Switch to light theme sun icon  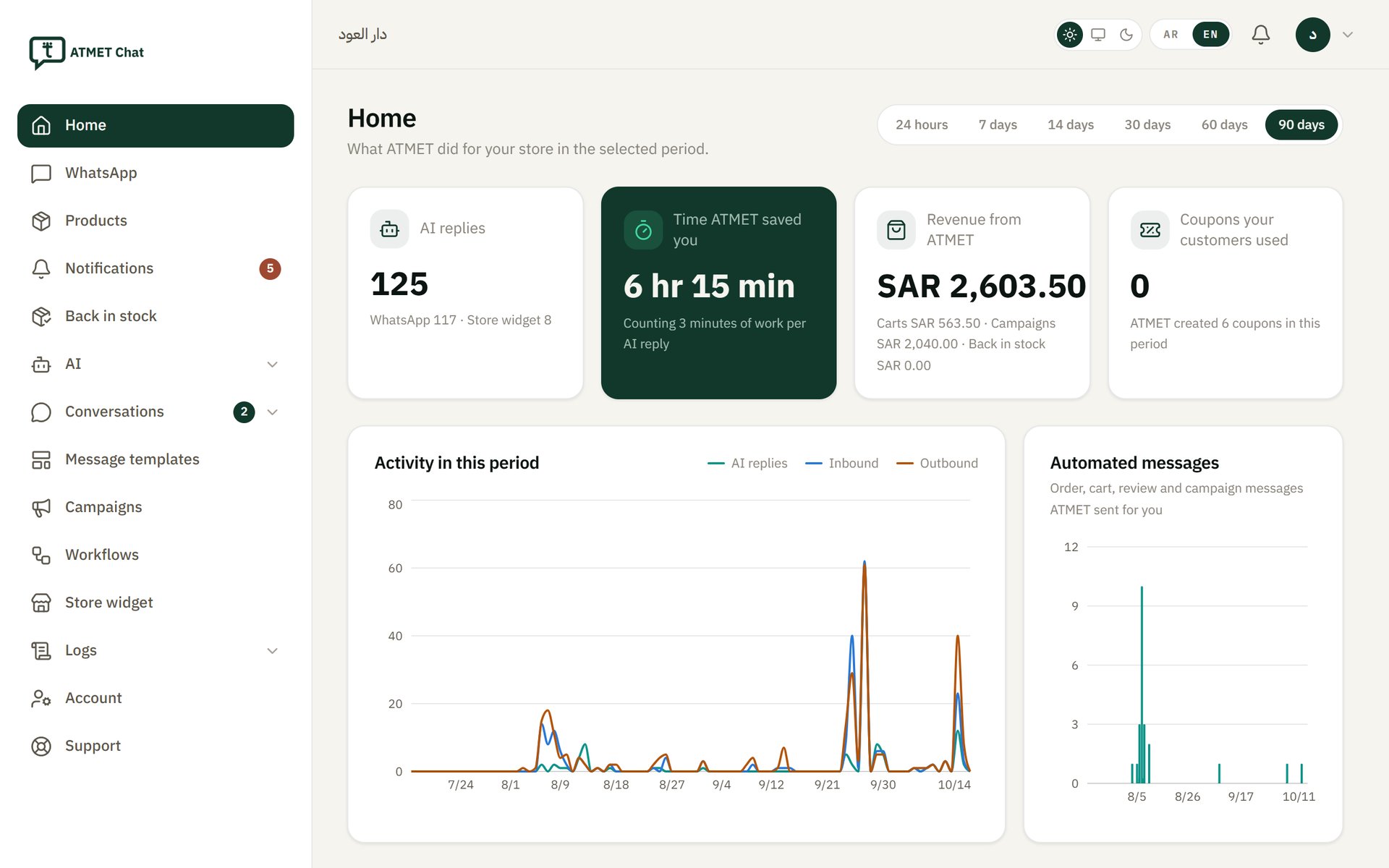click(x=1070, y=34)
